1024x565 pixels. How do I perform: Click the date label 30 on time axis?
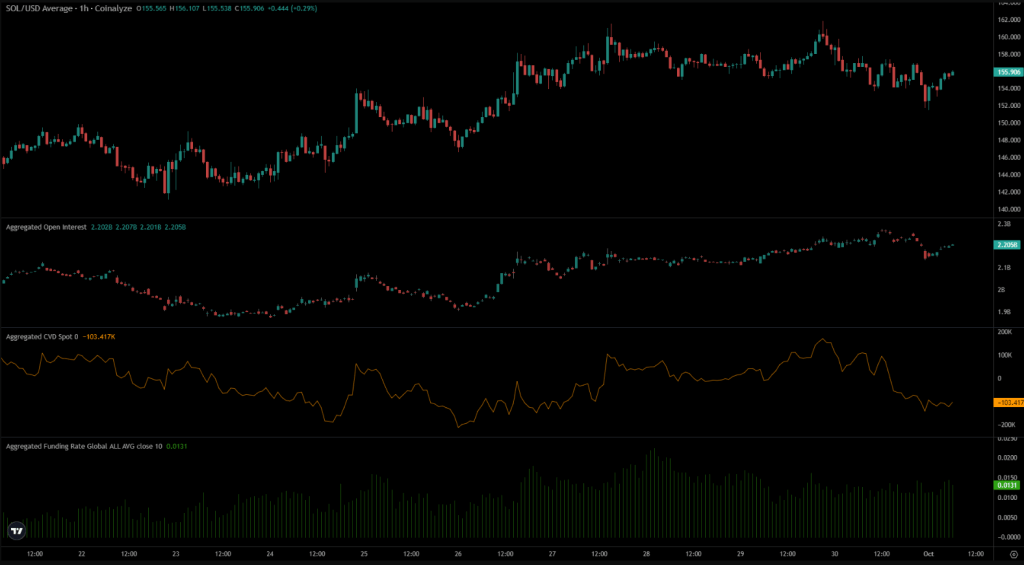(x=835, y=554)
